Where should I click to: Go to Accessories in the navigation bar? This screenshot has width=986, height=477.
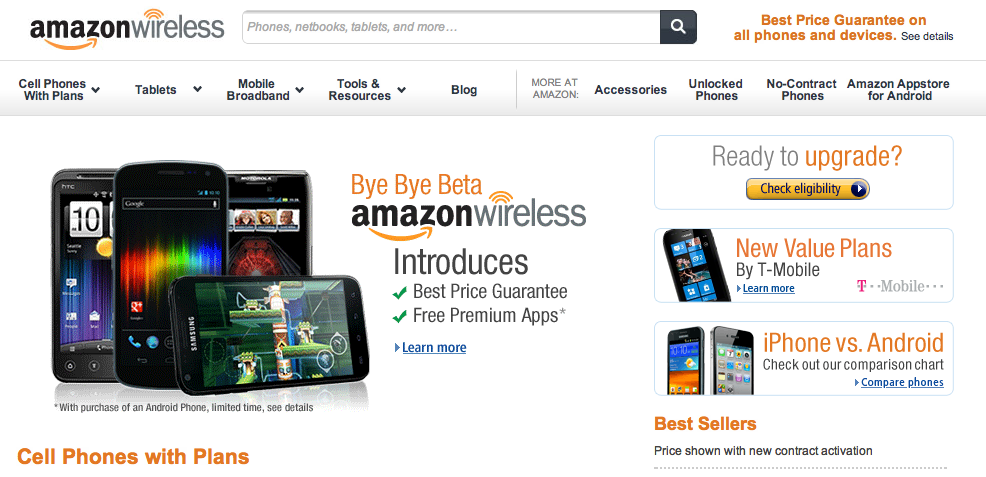click(x=631, y=90)
